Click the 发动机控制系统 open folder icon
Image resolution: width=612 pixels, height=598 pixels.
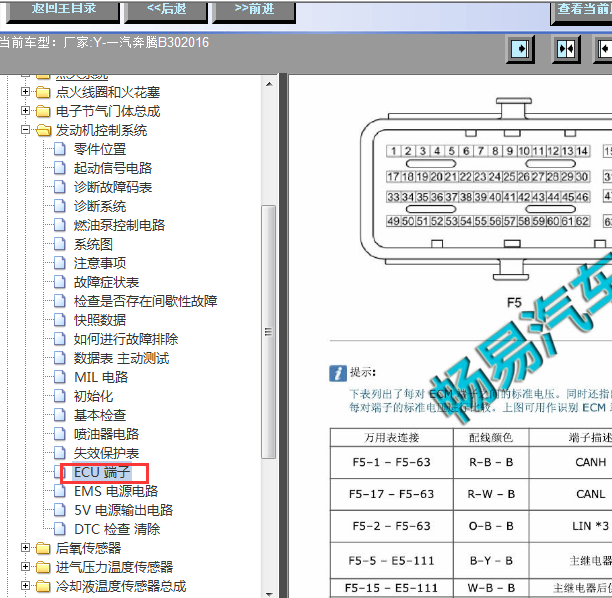[x=43, y=130]
